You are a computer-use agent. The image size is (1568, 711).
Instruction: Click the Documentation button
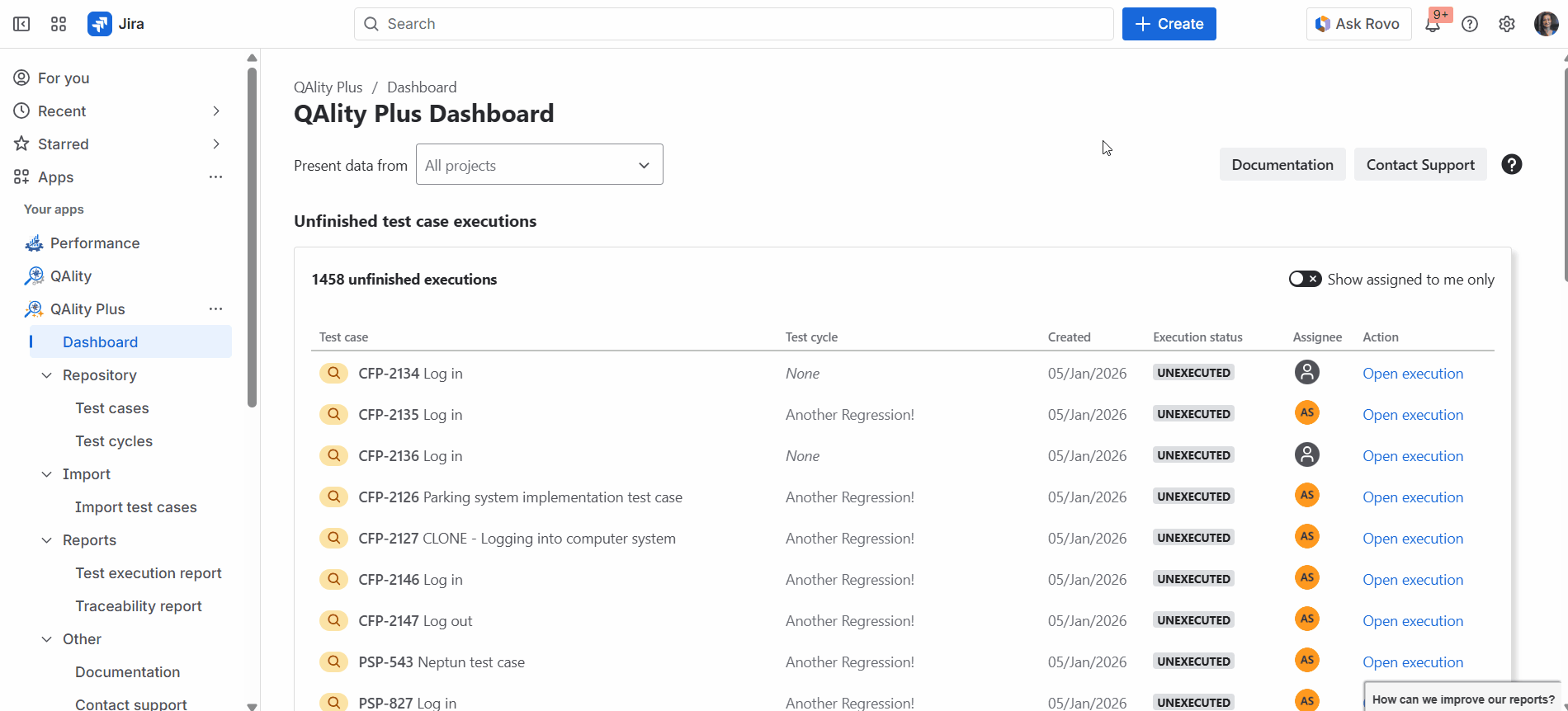(1282, 164)
